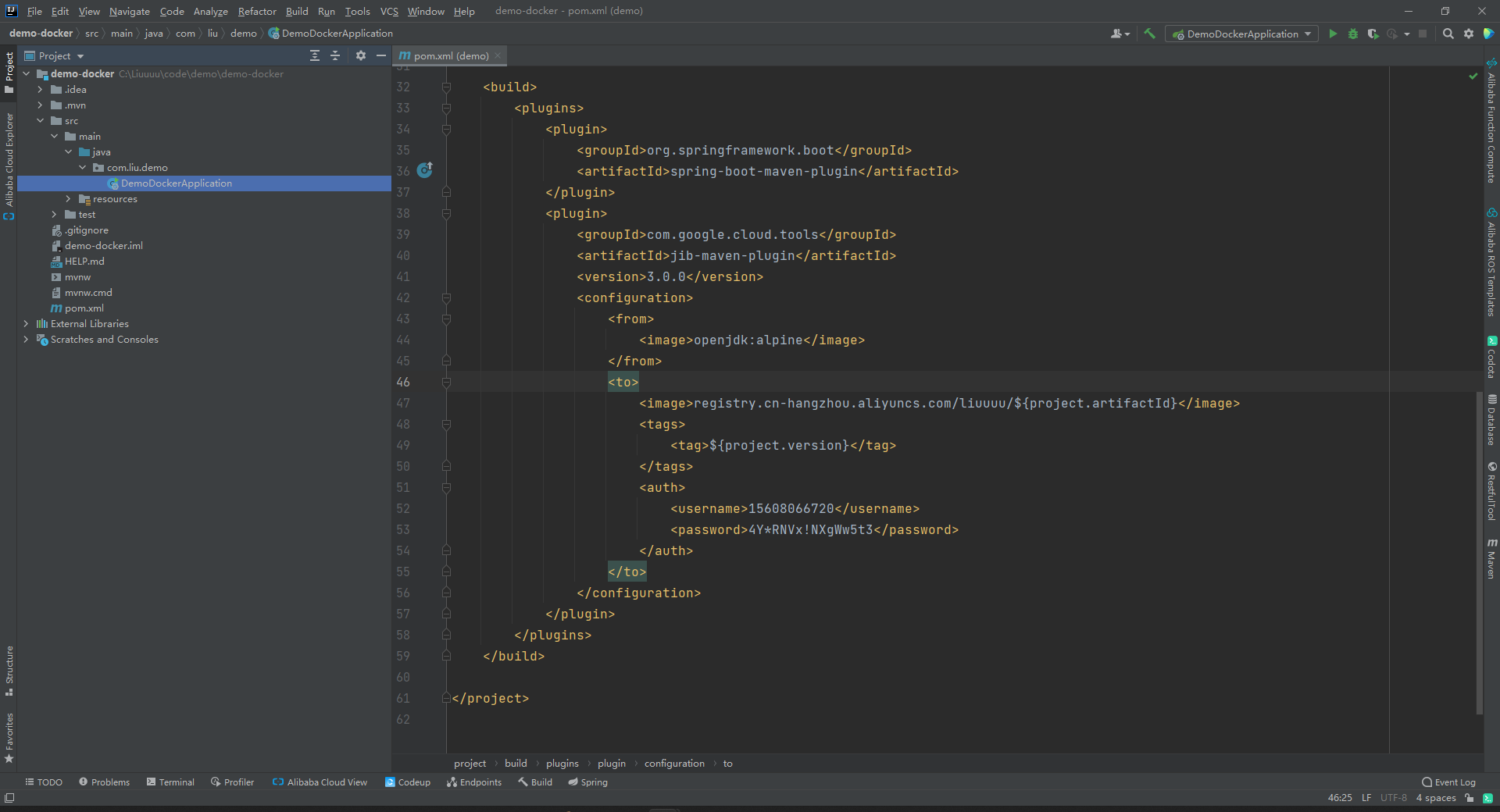Open the Profiler tool window
Image resolution: width=1500 pixels, height=812 pixels.
232,782
